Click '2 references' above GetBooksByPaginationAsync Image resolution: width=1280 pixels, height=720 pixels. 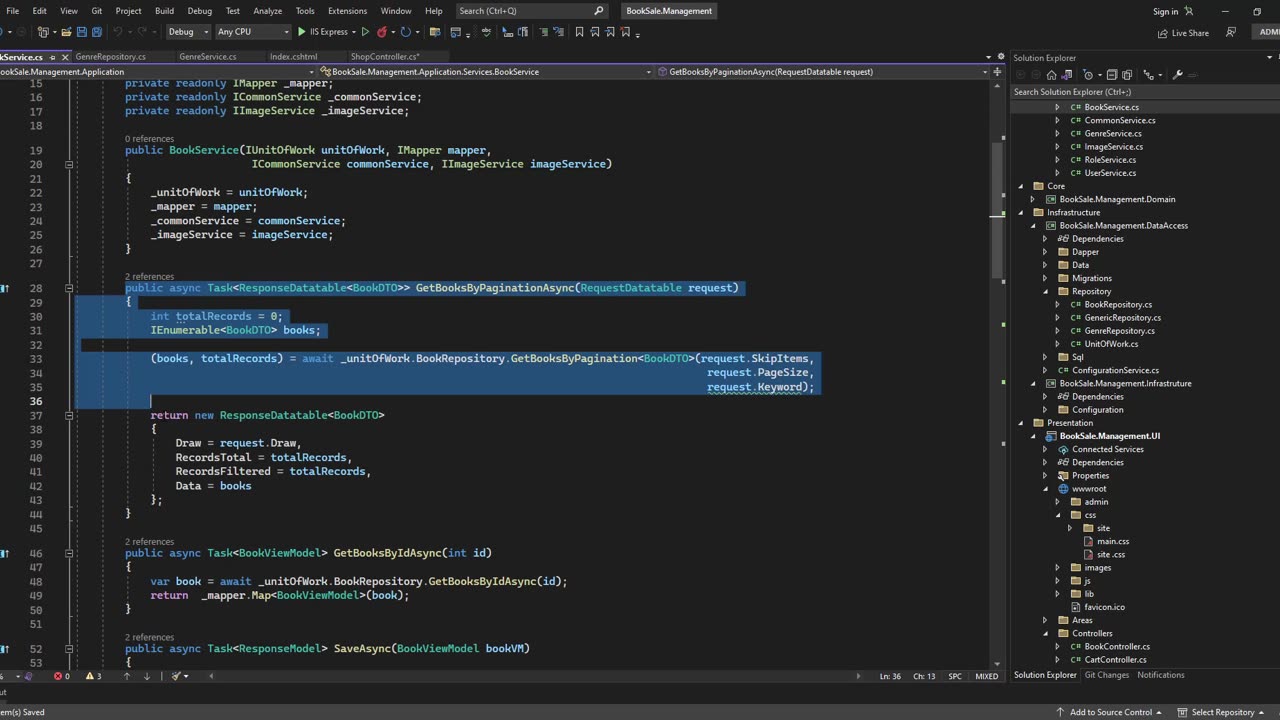click(149, 276)
